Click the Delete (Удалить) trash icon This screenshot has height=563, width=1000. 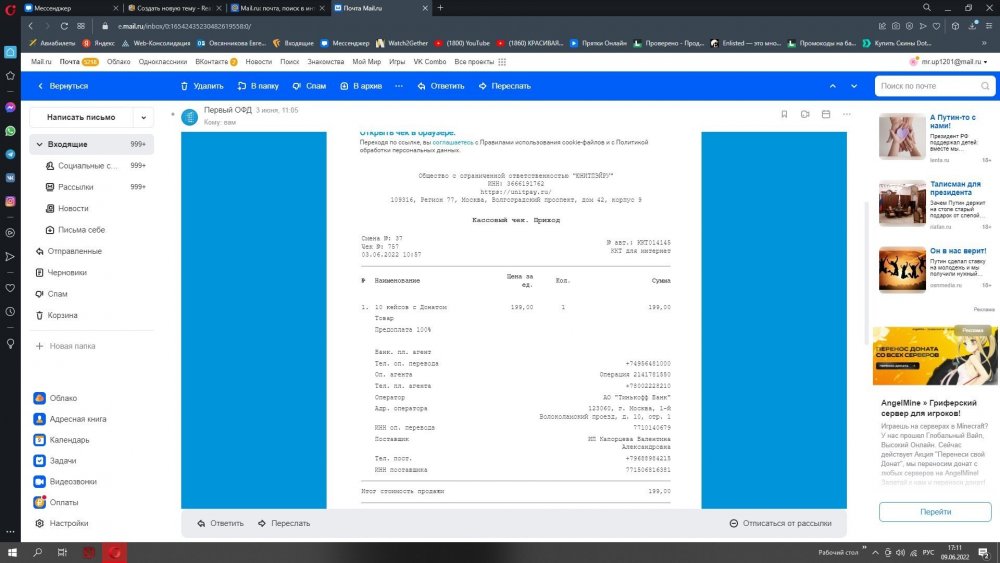click(x=184, y=86)
